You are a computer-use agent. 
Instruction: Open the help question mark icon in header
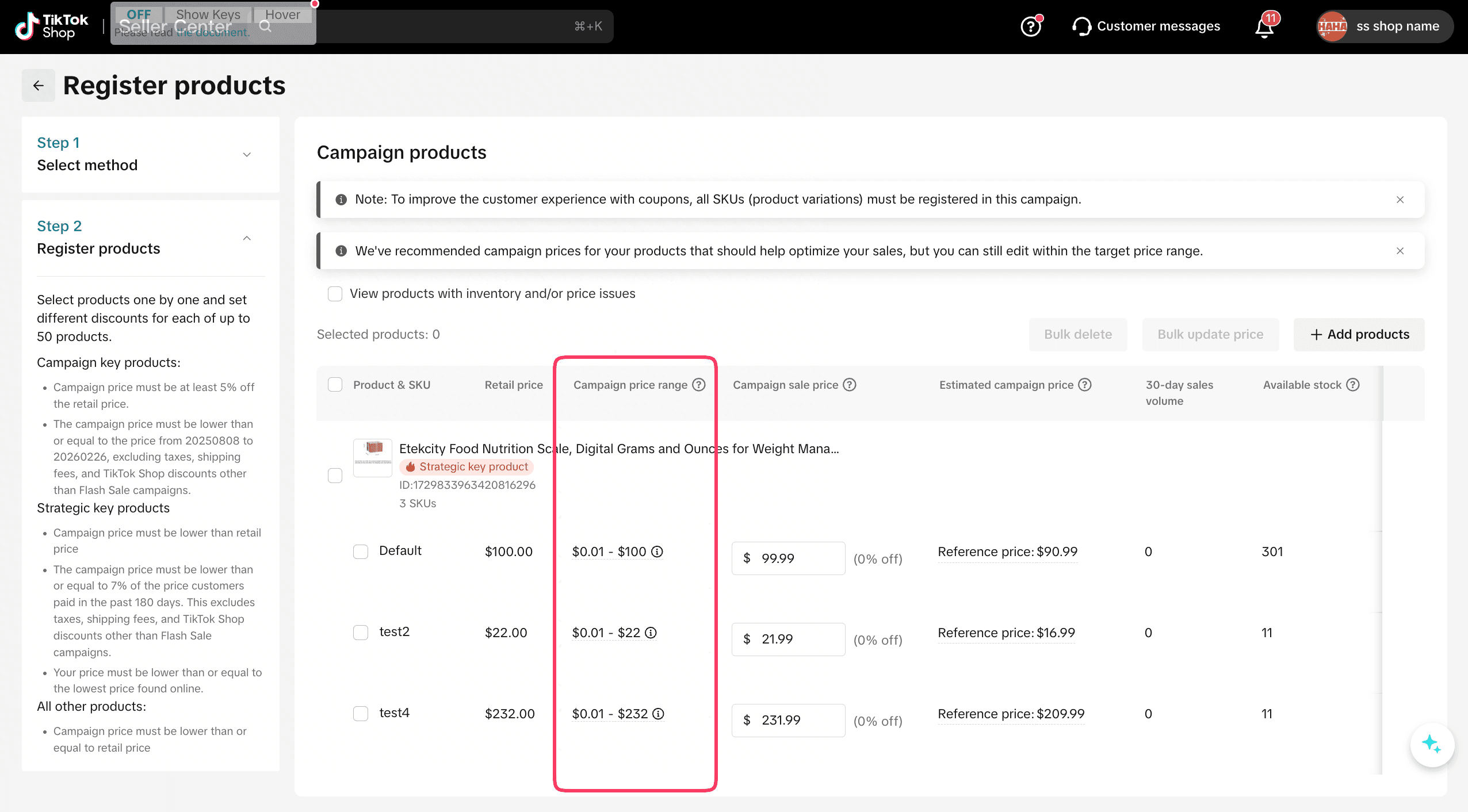[1030, 26]
